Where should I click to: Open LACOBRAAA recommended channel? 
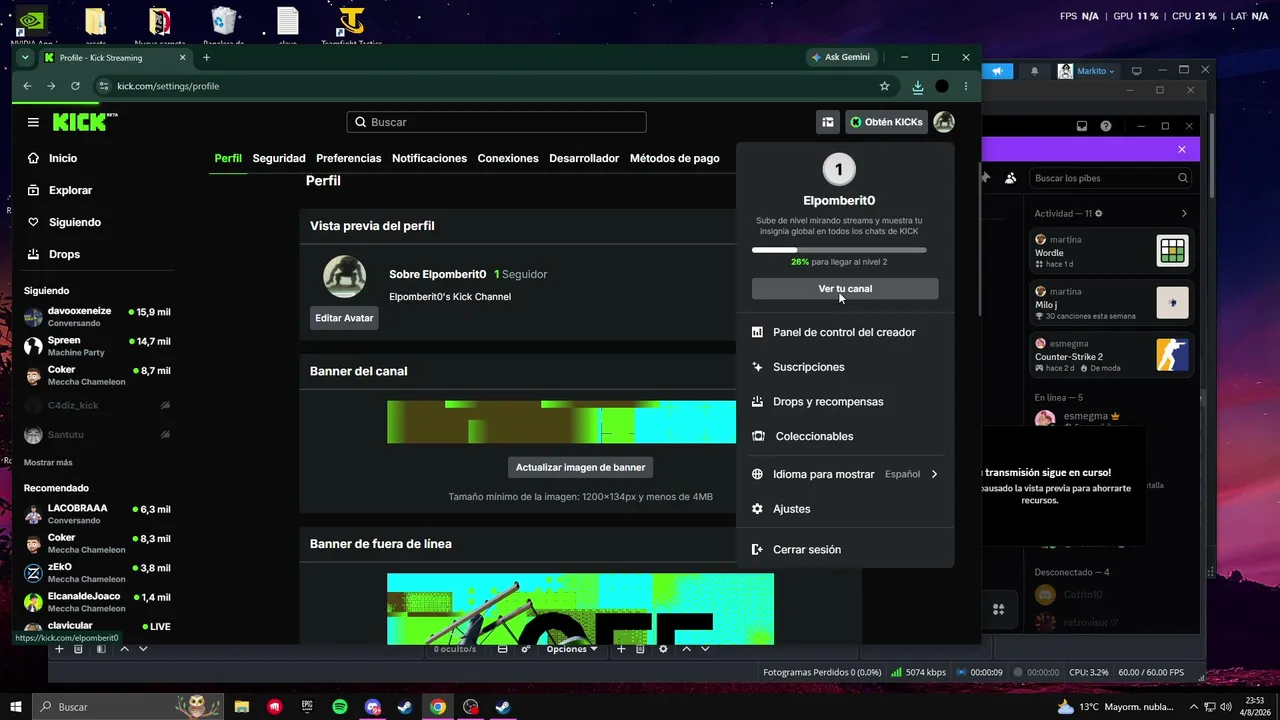pos(98,514)
